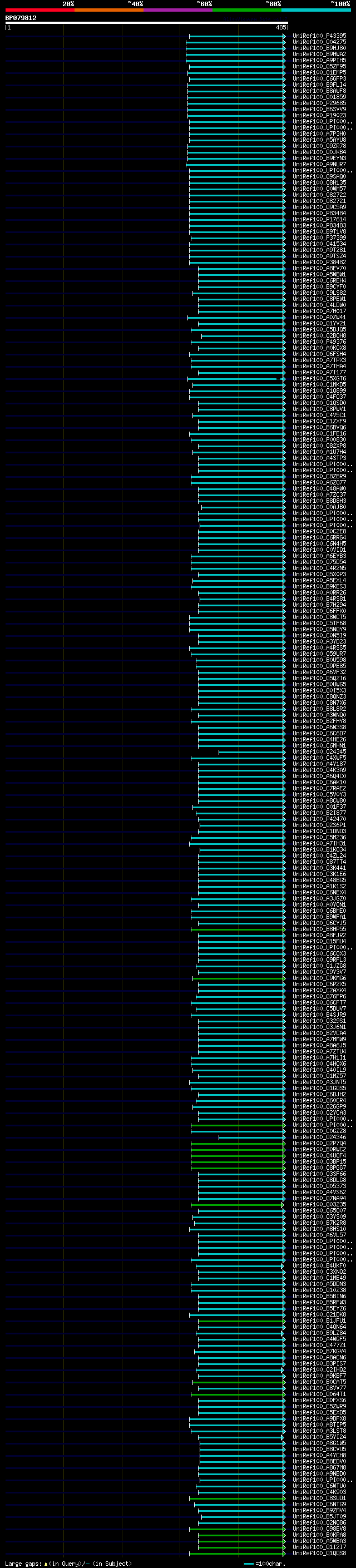This screenshot has width=356, height=1568.
Task: Select hit UniRef100_P83484
Action: 319,213
